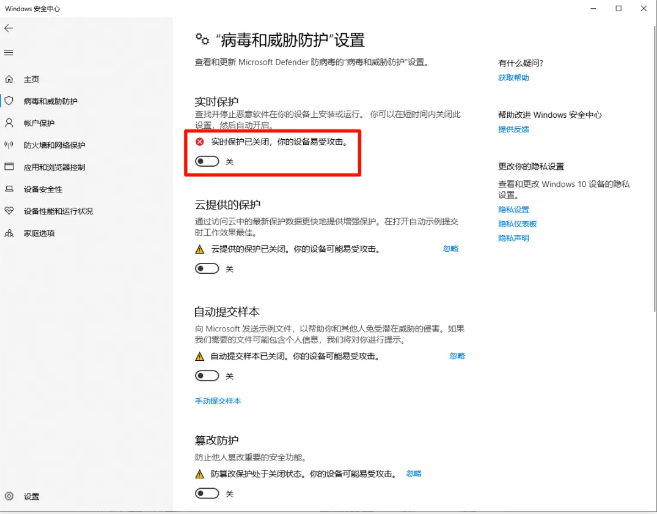Click the home icon beside 主页

coord(9,79)
